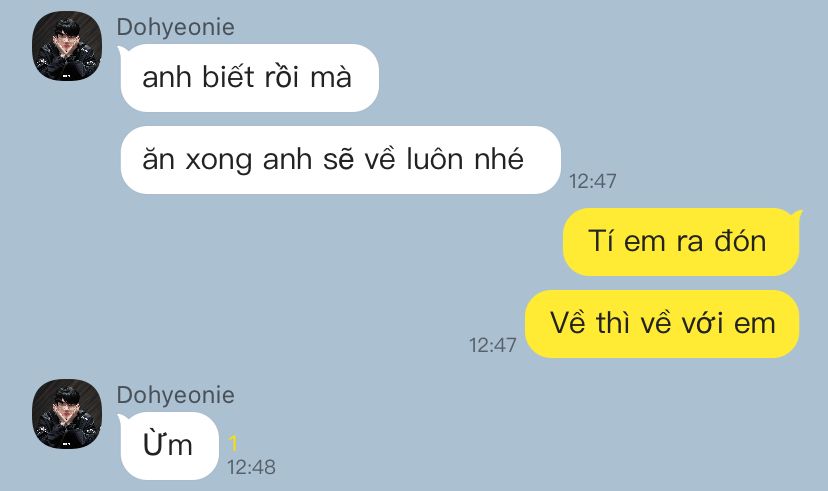Click the Dohyeonie name above the Ừm bubble

tap(175, 395)
